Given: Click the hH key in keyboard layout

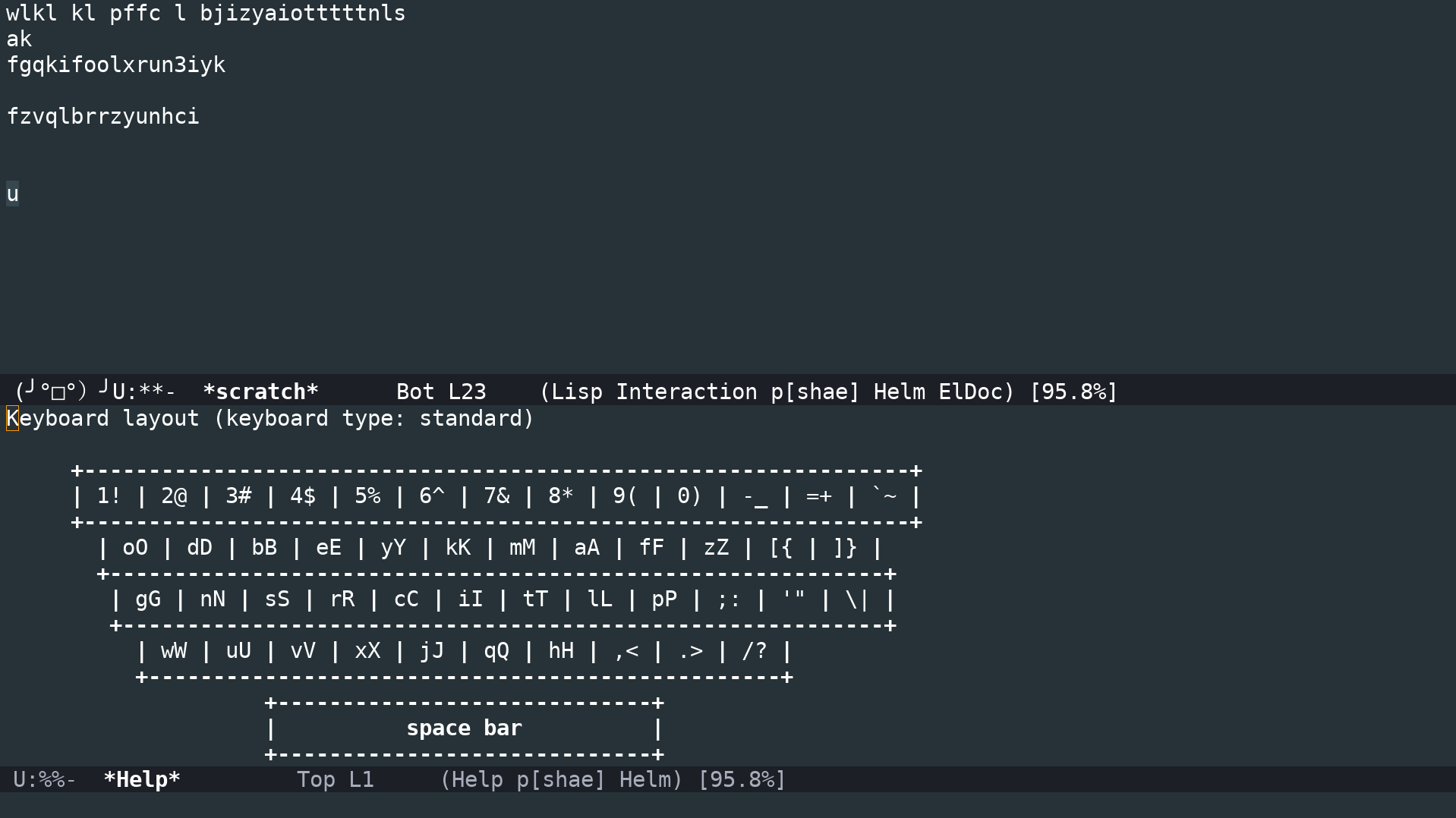Looking at the screenshot, I should point(561,651).
